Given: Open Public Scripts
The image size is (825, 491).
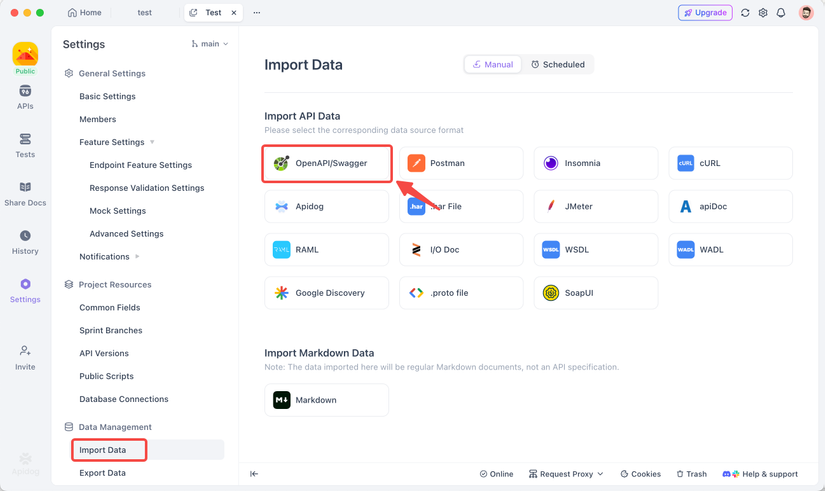Looking at the screenshot, I should (x=107, y=376).
